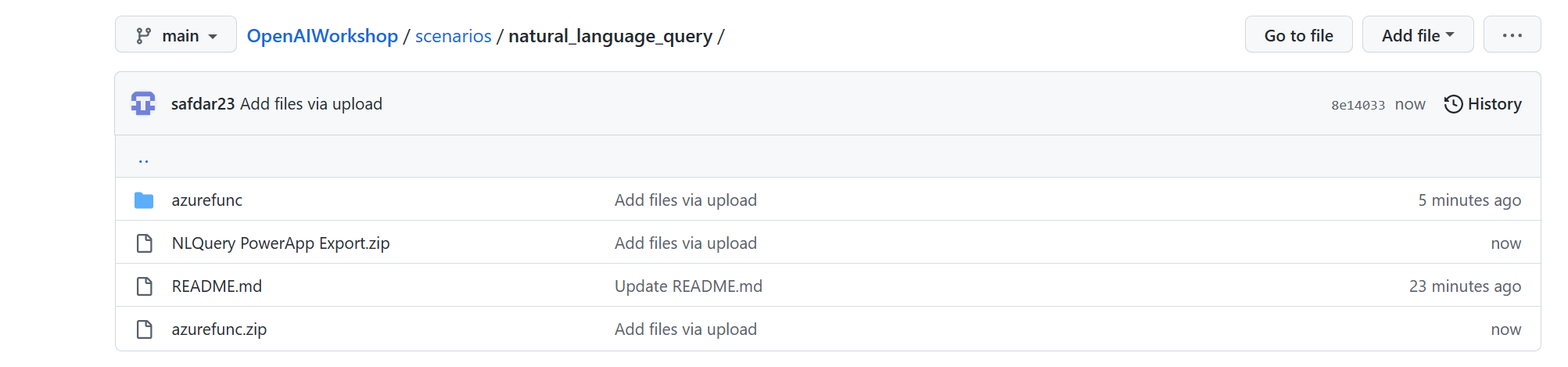This screenshot has width=1568, height=367.
Task: Click the safdar23 avatar icon
Action: point(143,103)
